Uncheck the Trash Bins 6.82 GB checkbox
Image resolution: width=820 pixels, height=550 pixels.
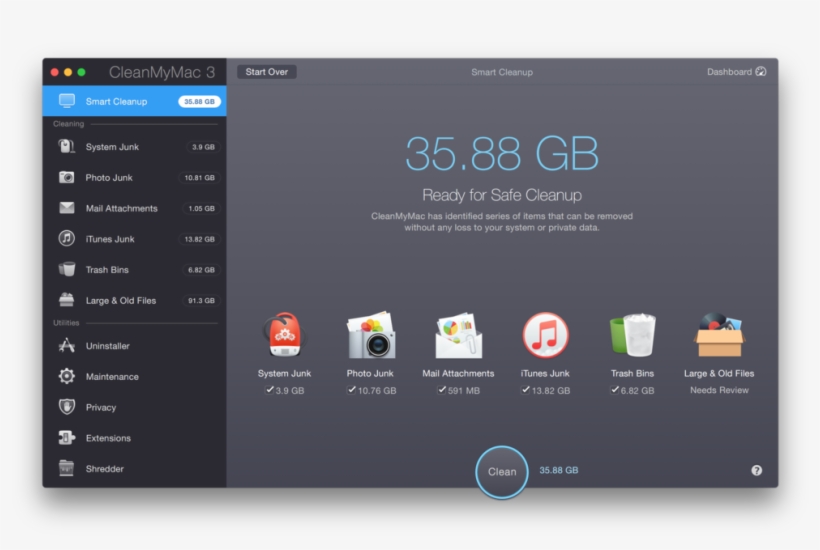(x=615, y=390)
